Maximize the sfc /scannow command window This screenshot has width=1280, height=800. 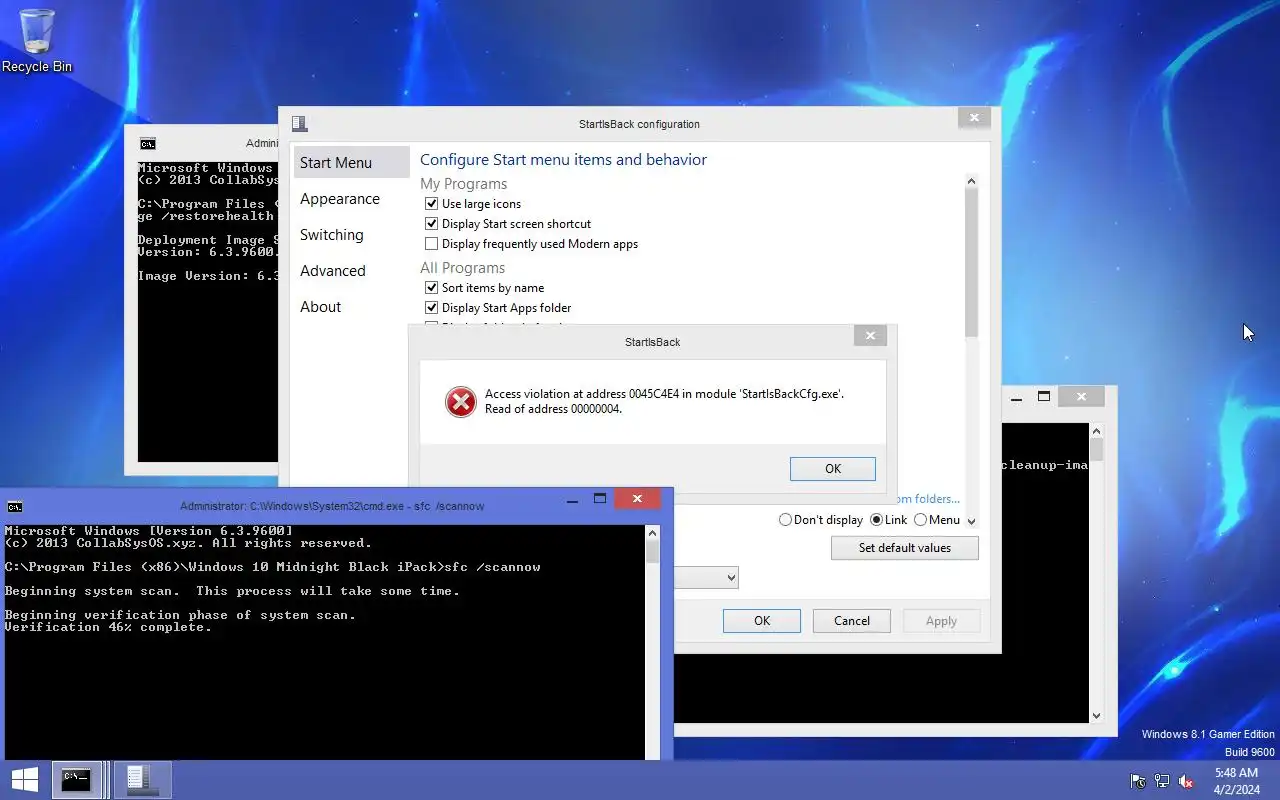coord(600,498)
